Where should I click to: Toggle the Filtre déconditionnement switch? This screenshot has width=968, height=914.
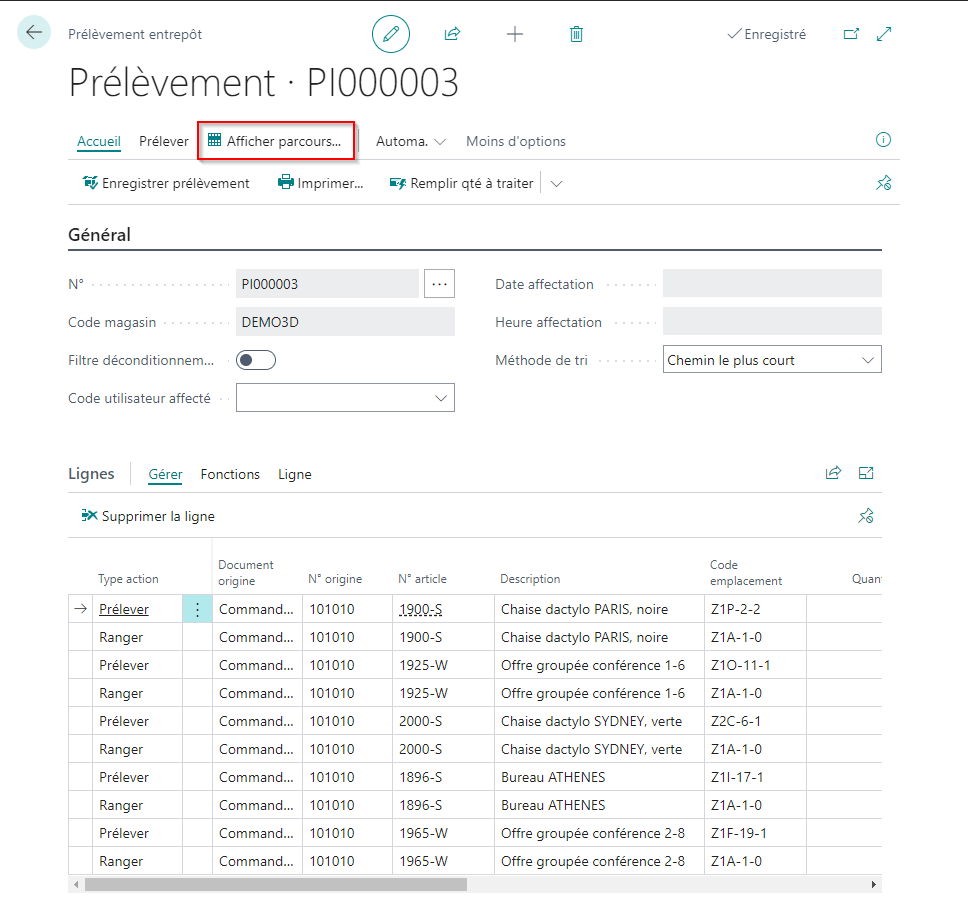coord(256,360)
